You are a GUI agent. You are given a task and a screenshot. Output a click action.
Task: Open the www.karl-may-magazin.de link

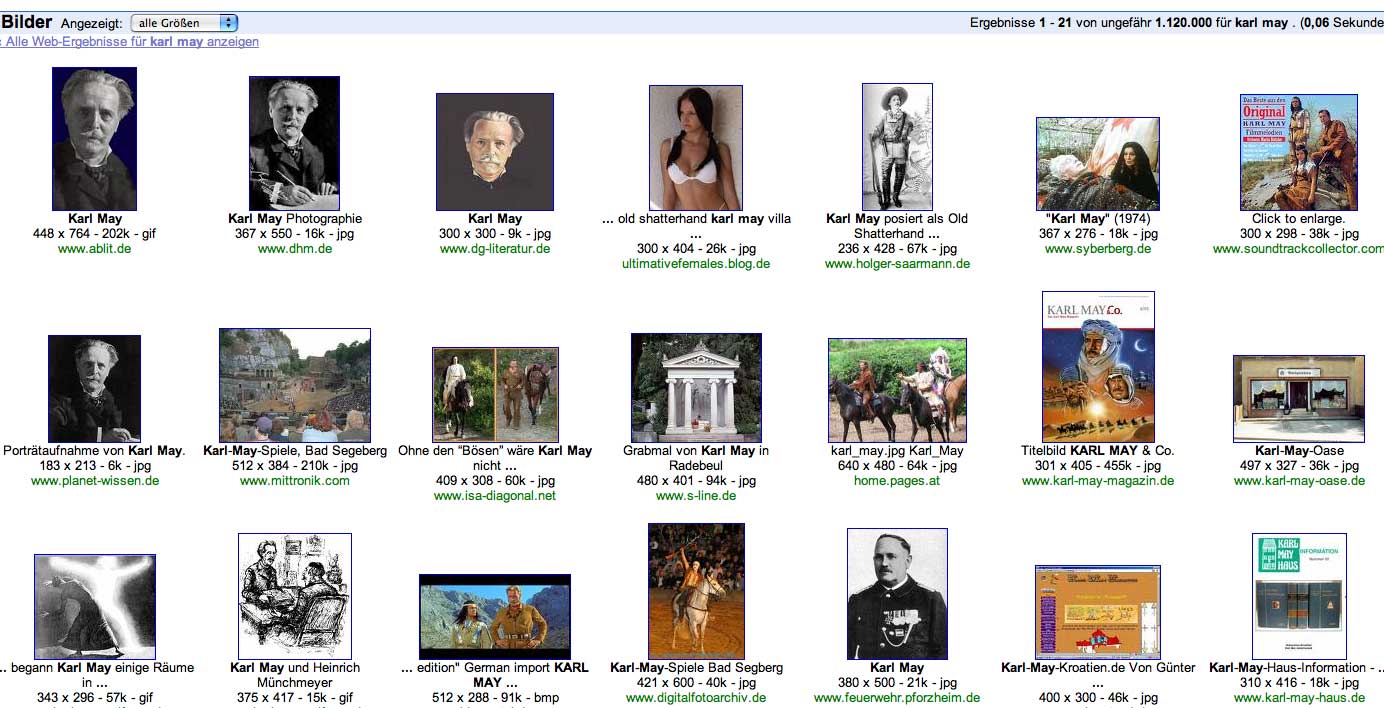[x=1098, y=481]
